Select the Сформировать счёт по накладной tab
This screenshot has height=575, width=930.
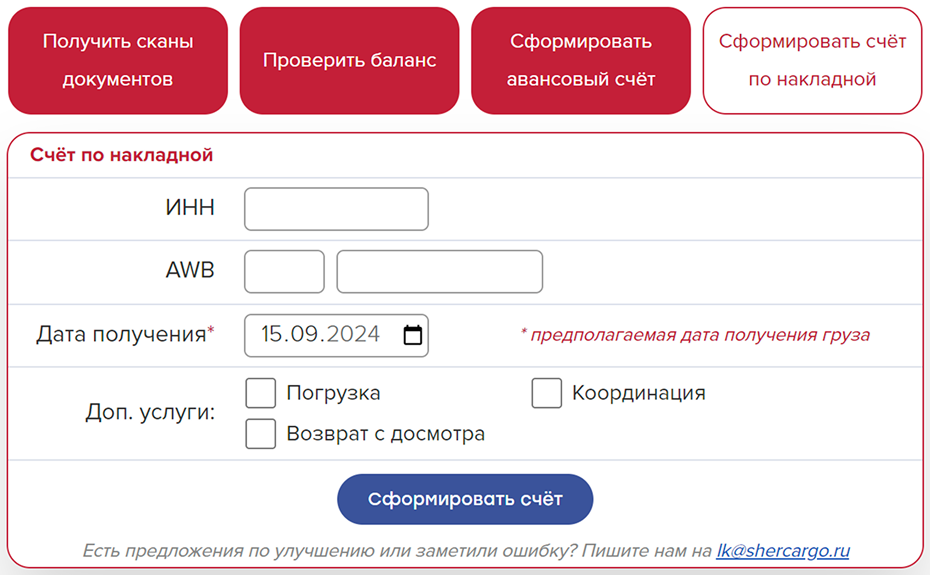pyautogui.click(x=812, y=60)
